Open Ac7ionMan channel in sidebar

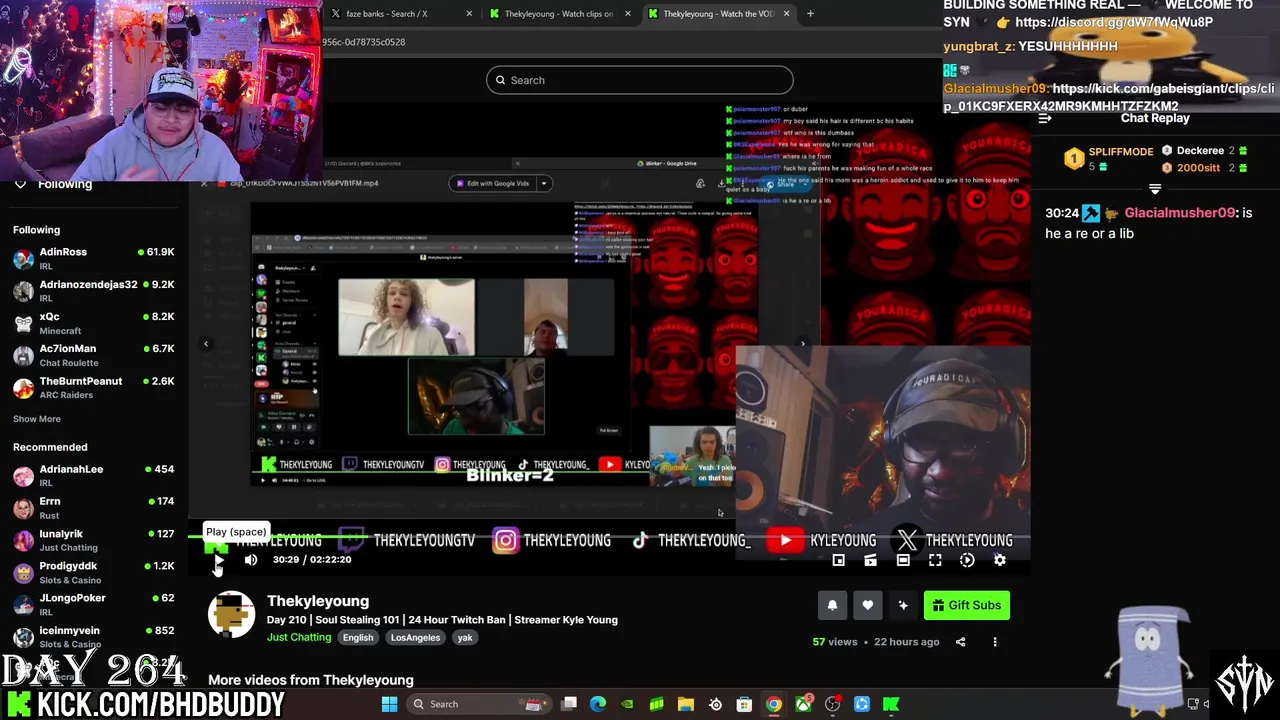click(x=94, y=355)
